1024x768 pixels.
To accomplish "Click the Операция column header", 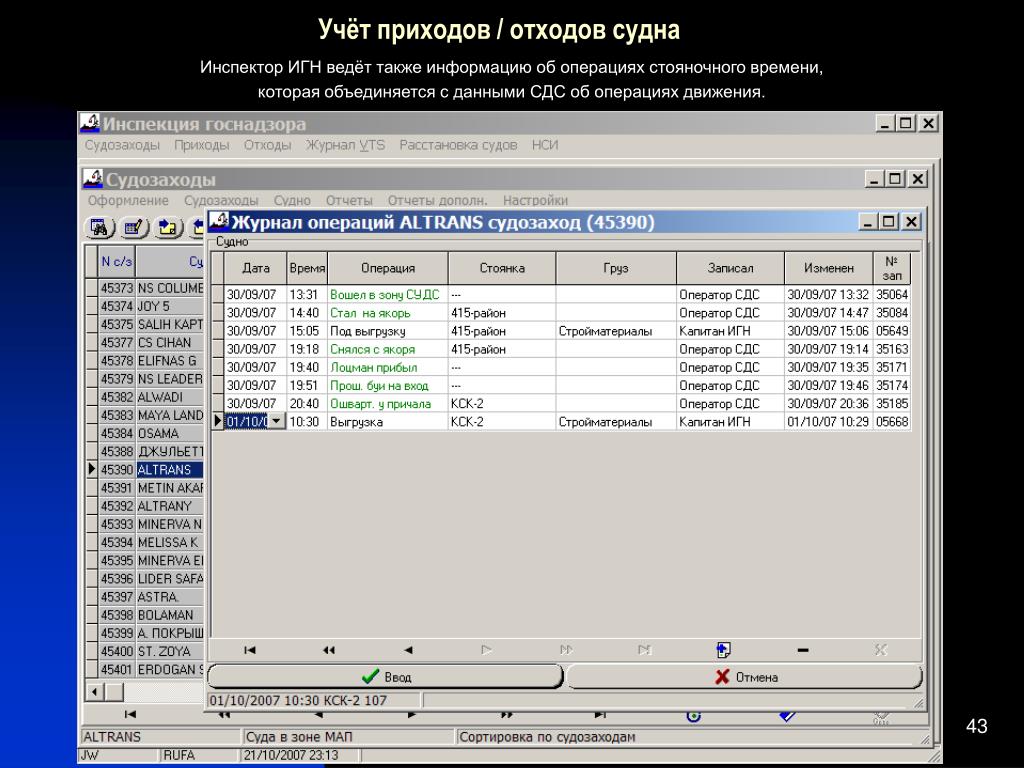I will pyautogui.click(x=388, y=268).
